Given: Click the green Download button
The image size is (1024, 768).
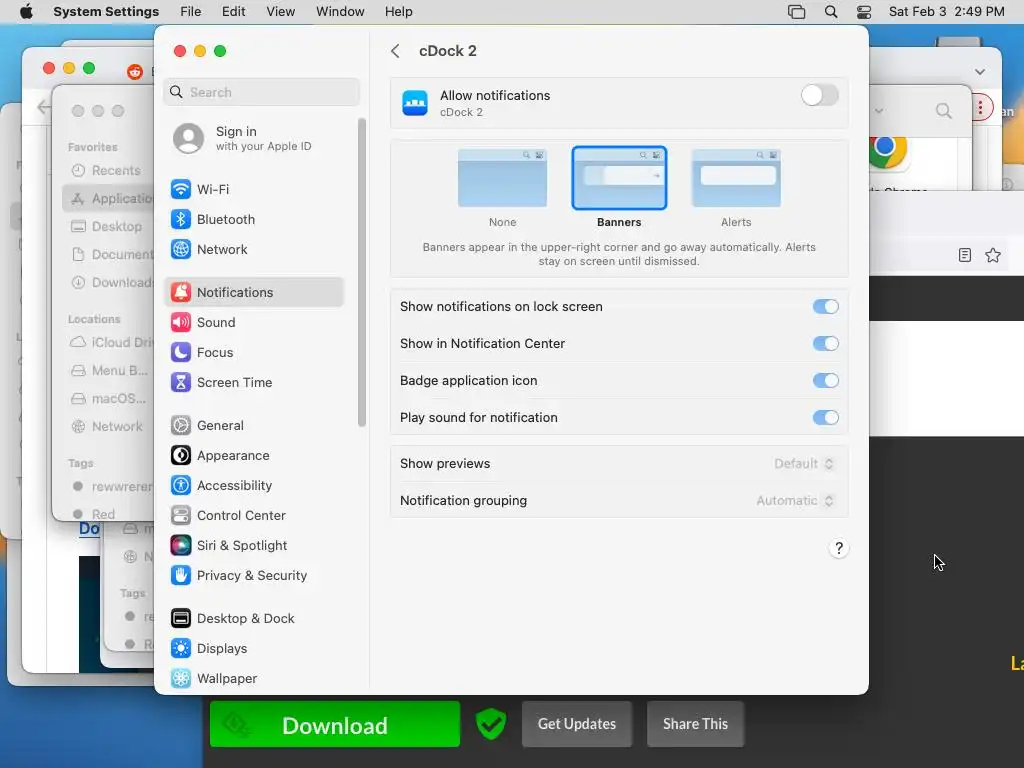Looking at the screenshot, I should [x=334, y=724].
